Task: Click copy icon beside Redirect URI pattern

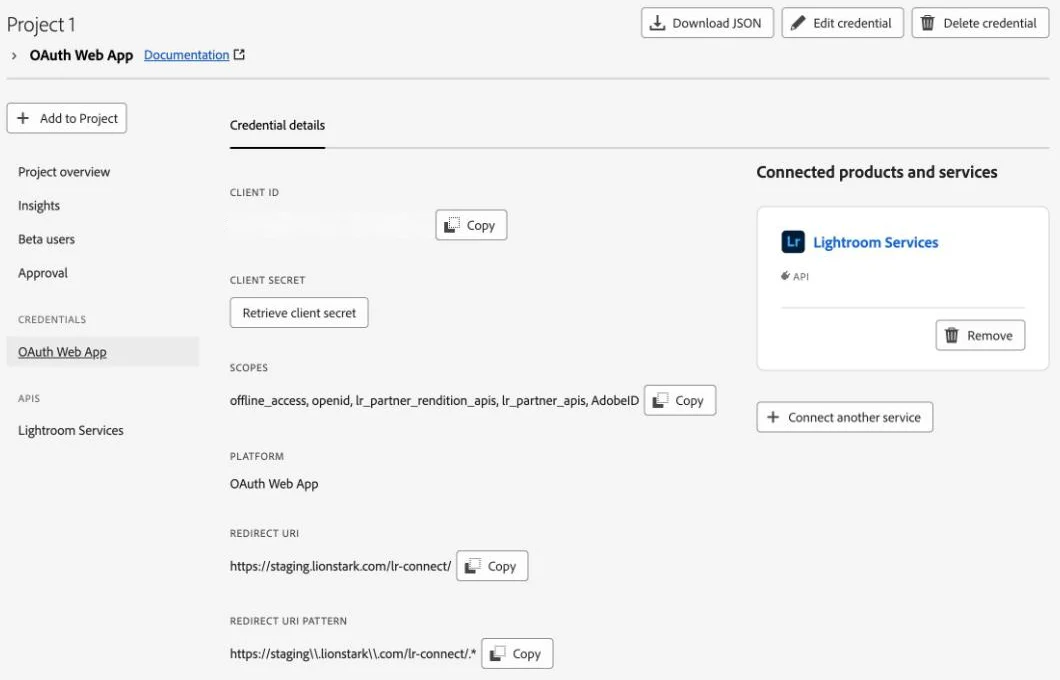Action: pyautogui.click(x=498, y=654)
